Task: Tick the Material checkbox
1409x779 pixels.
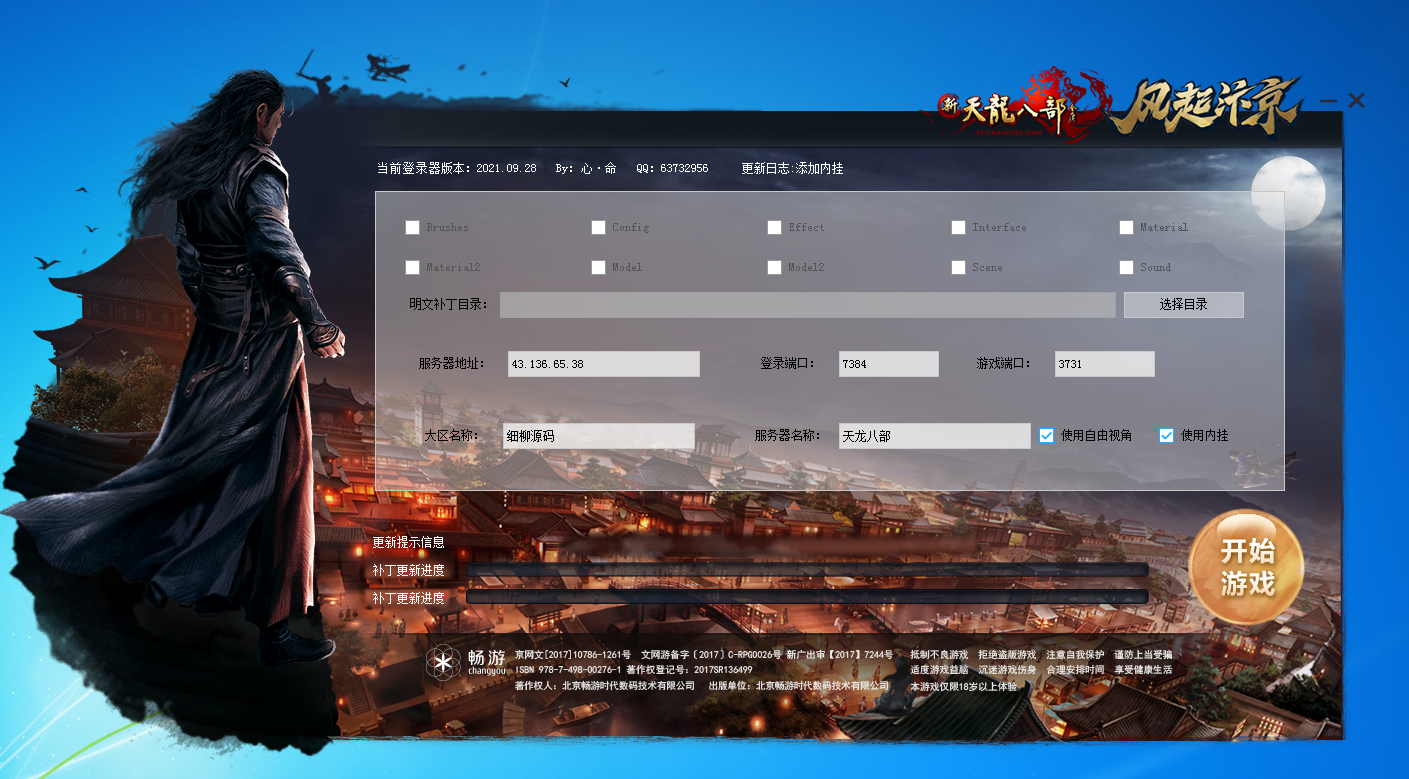Action: coord(1126,227)
